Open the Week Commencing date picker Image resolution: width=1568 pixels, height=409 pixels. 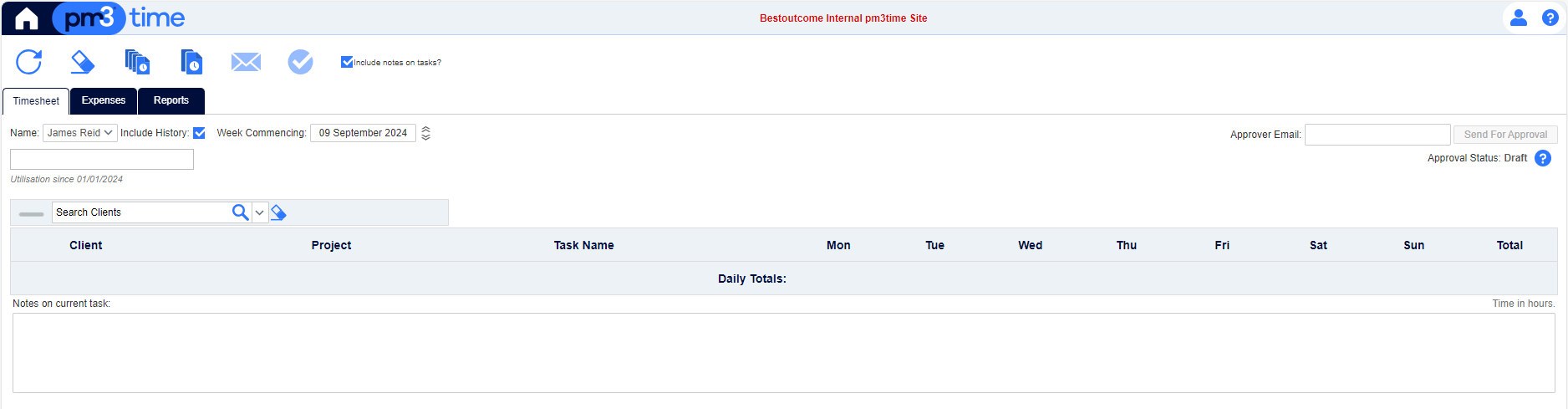[363, 133]
